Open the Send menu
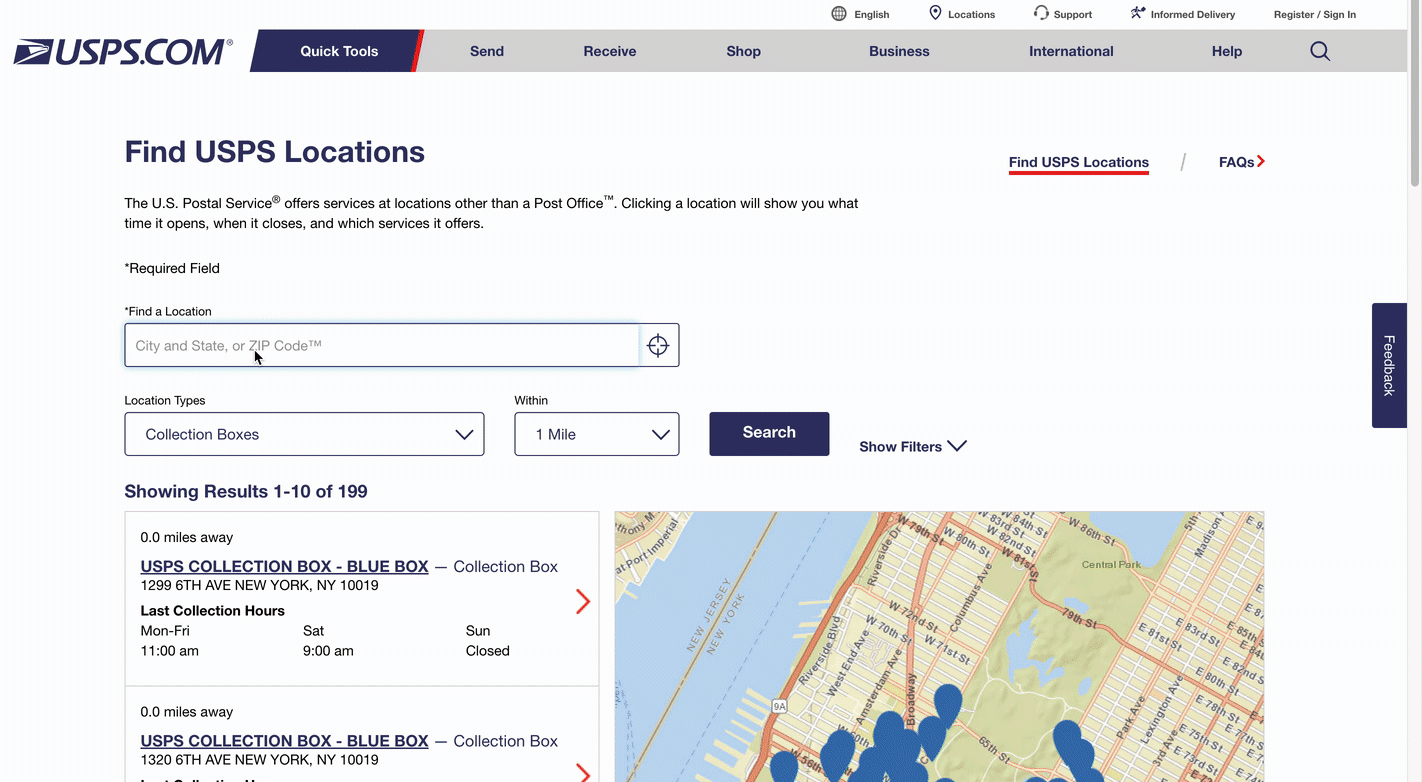This screenshot has width=1422, height=782. tap(487, 51)
